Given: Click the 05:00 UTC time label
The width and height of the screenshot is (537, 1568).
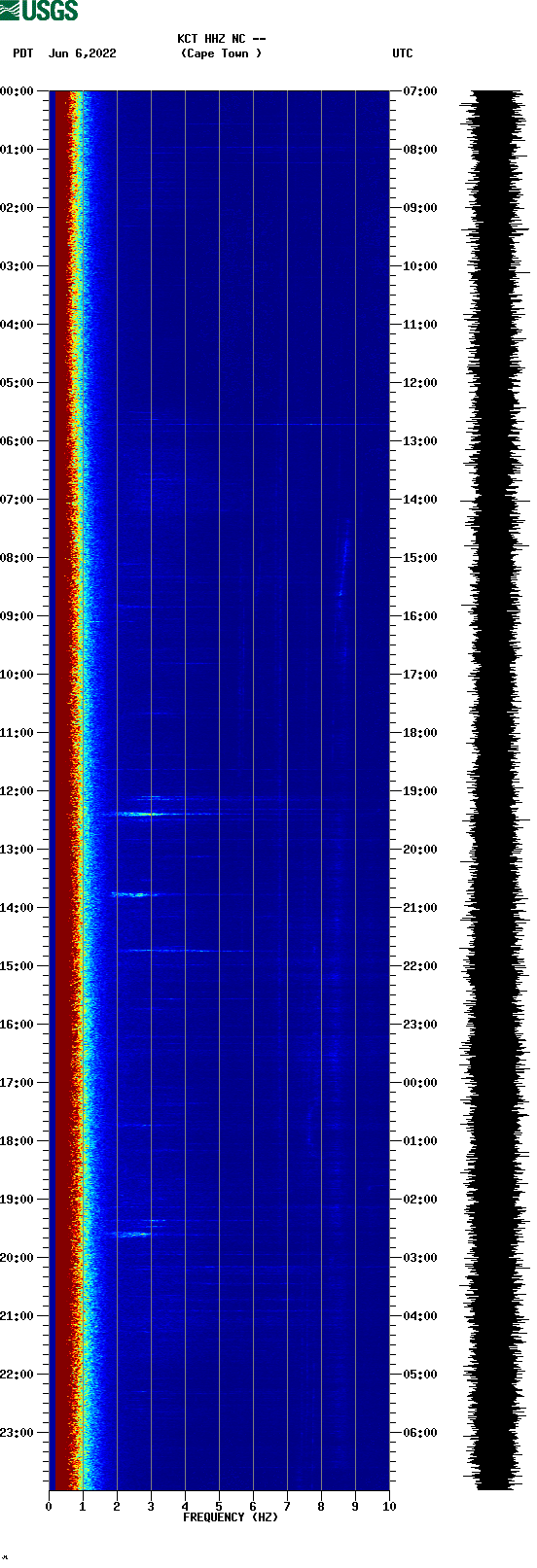Looking at the screenshot, I should point(420,1375).
